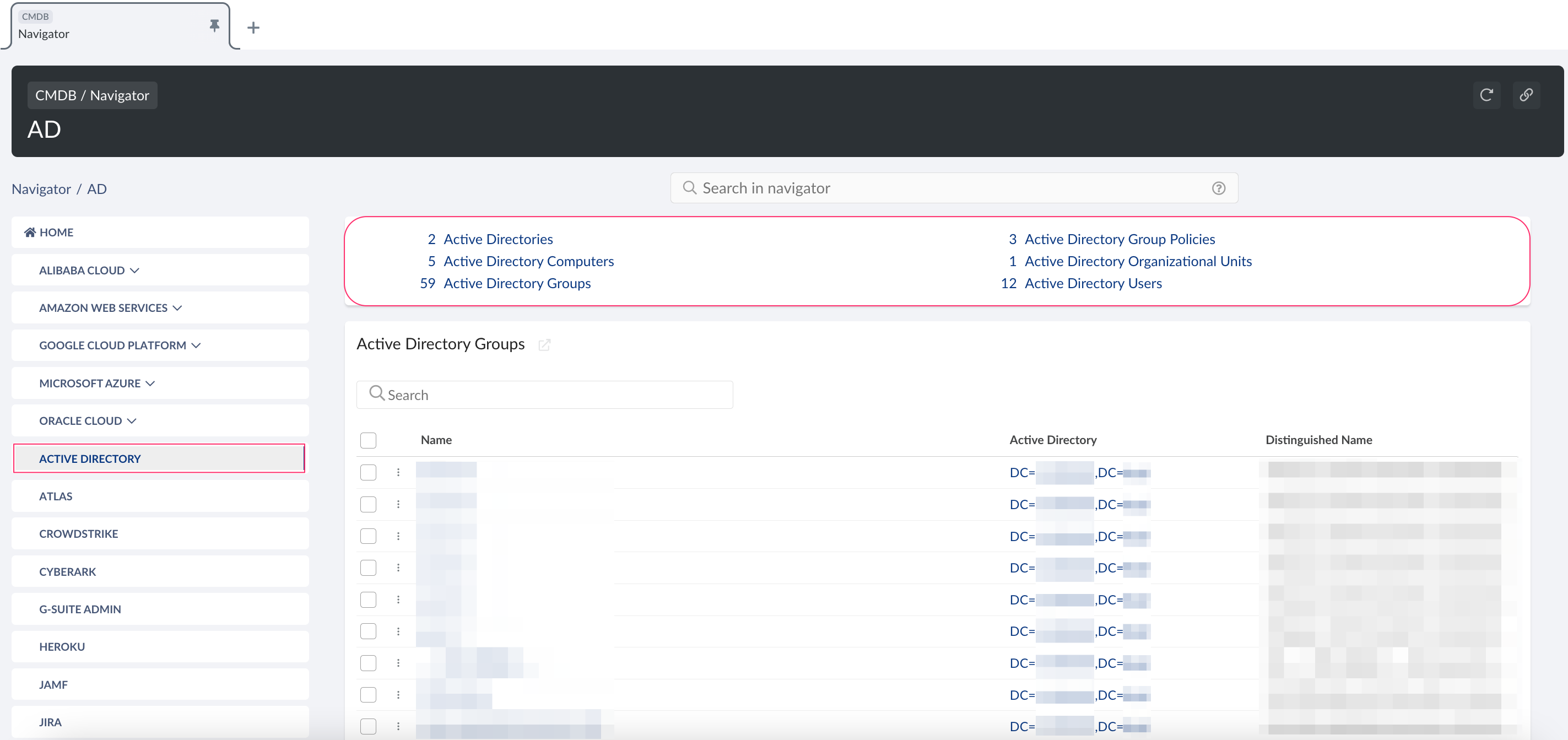1568x740 pixels.
Task: Toggle the select-all checkbox in table header
Action: pyautogui.click(x=368, y=440)
